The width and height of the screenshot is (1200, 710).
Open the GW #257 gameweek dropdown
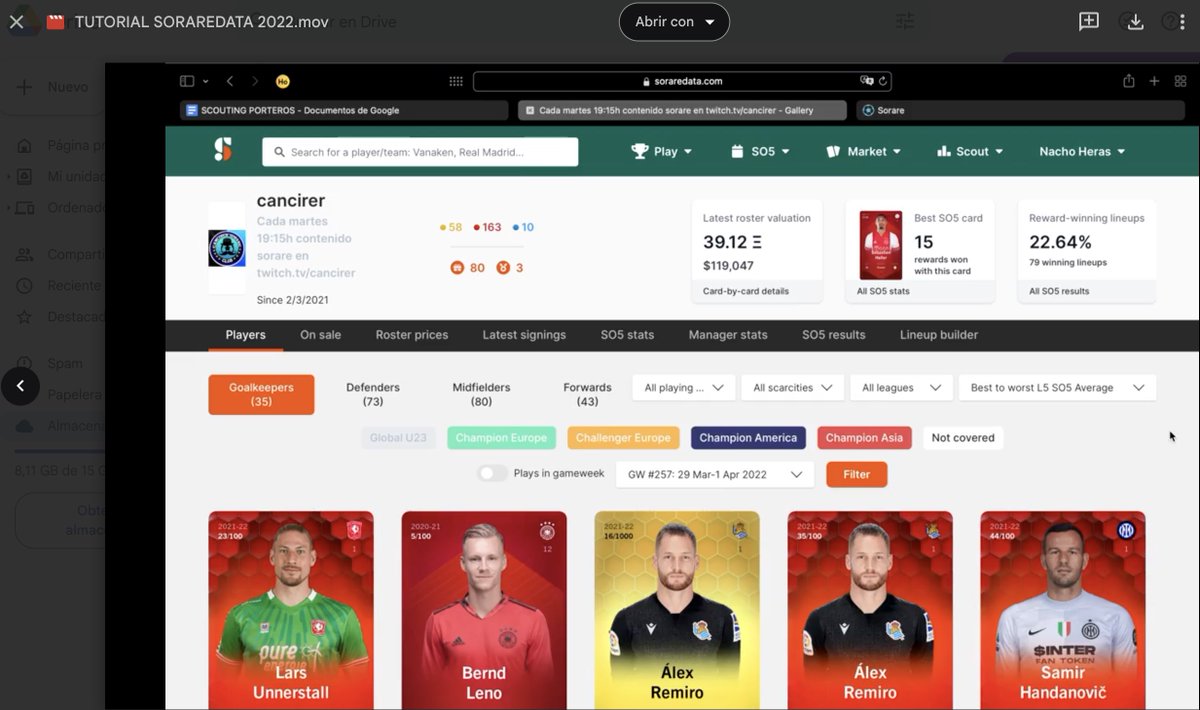715,475
